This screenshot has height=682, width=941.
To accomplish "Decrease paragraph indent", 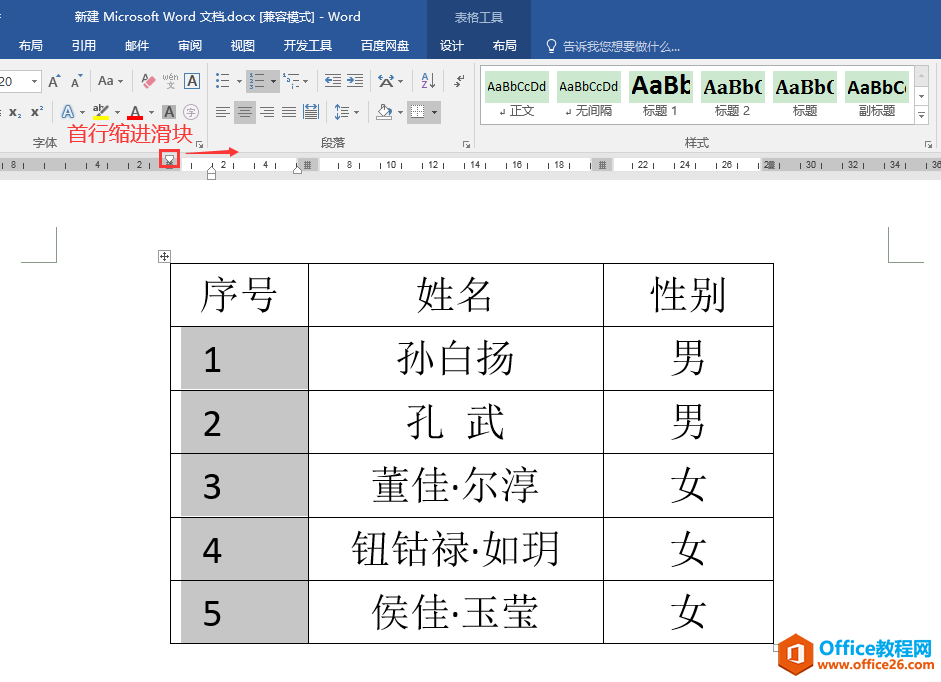I will coord(332,81).
